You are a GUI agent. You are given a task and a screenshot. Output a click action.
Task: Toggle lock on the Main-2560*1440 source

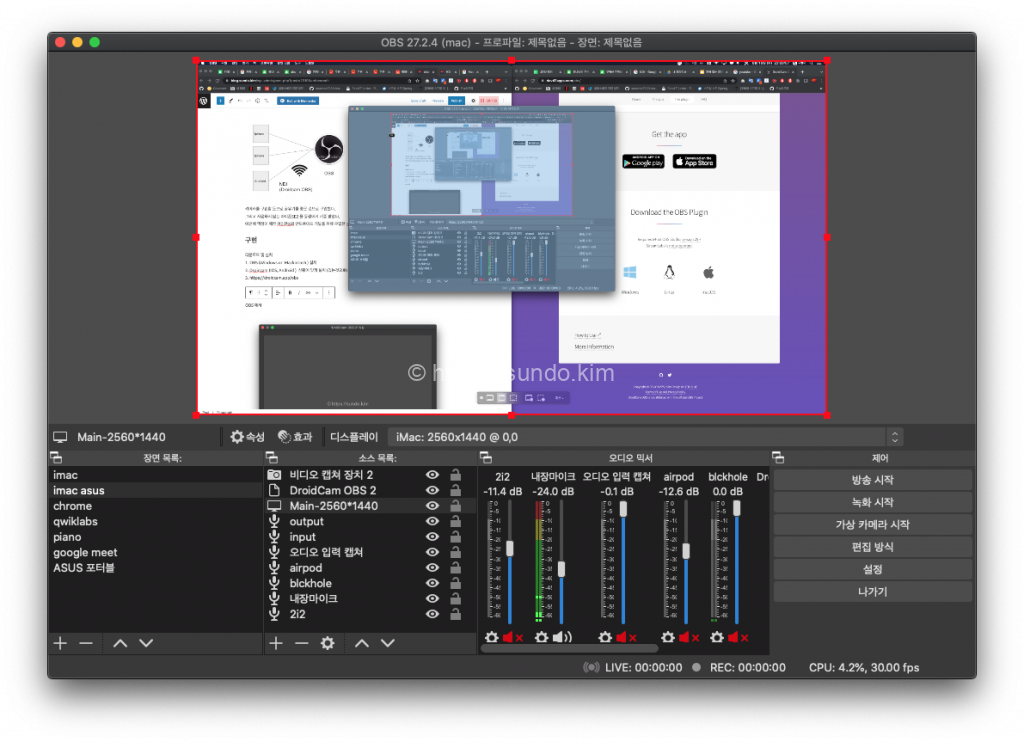pyautogui.click(x=455, y=506)
